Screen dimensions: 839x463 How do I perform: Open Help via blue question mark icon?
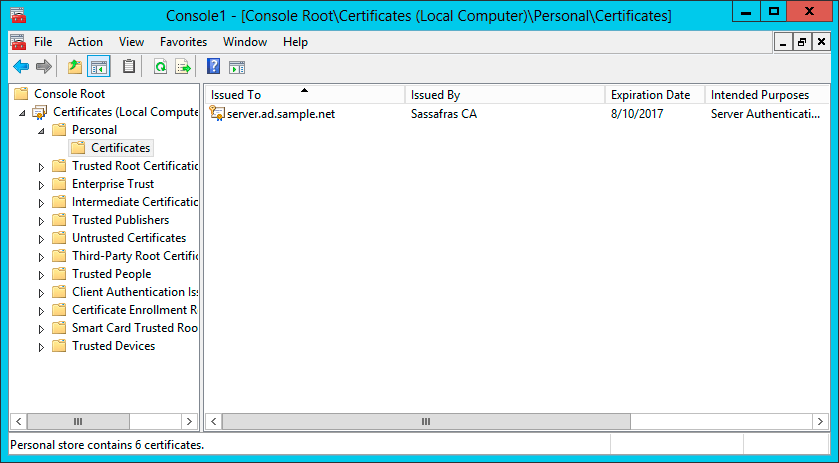(x=213, y=67)
